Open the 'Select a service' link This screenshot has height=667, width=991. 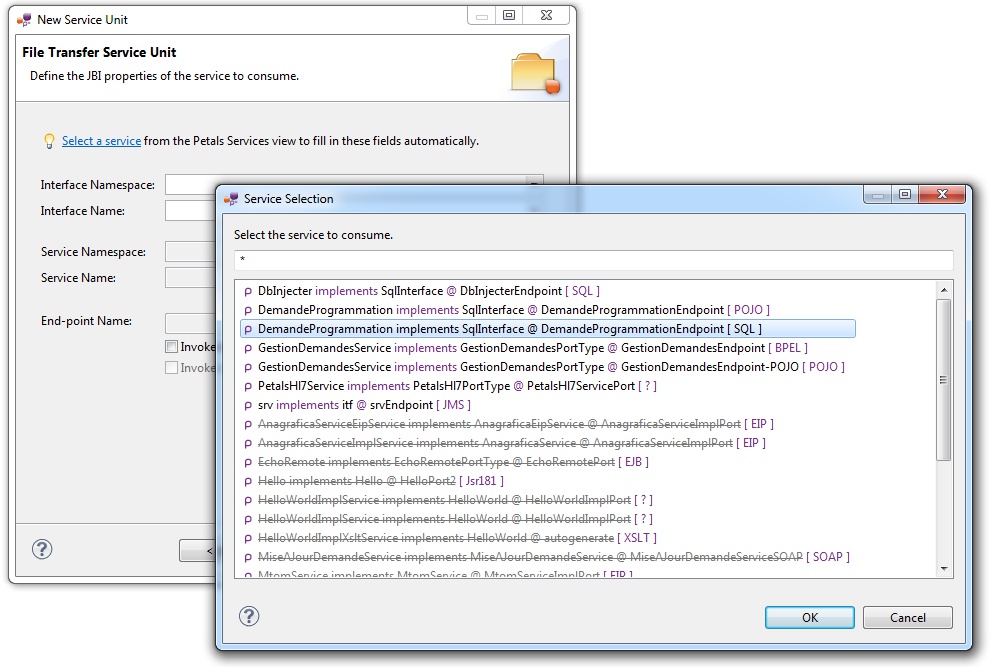pyautogui.click(x=101, y=141)
